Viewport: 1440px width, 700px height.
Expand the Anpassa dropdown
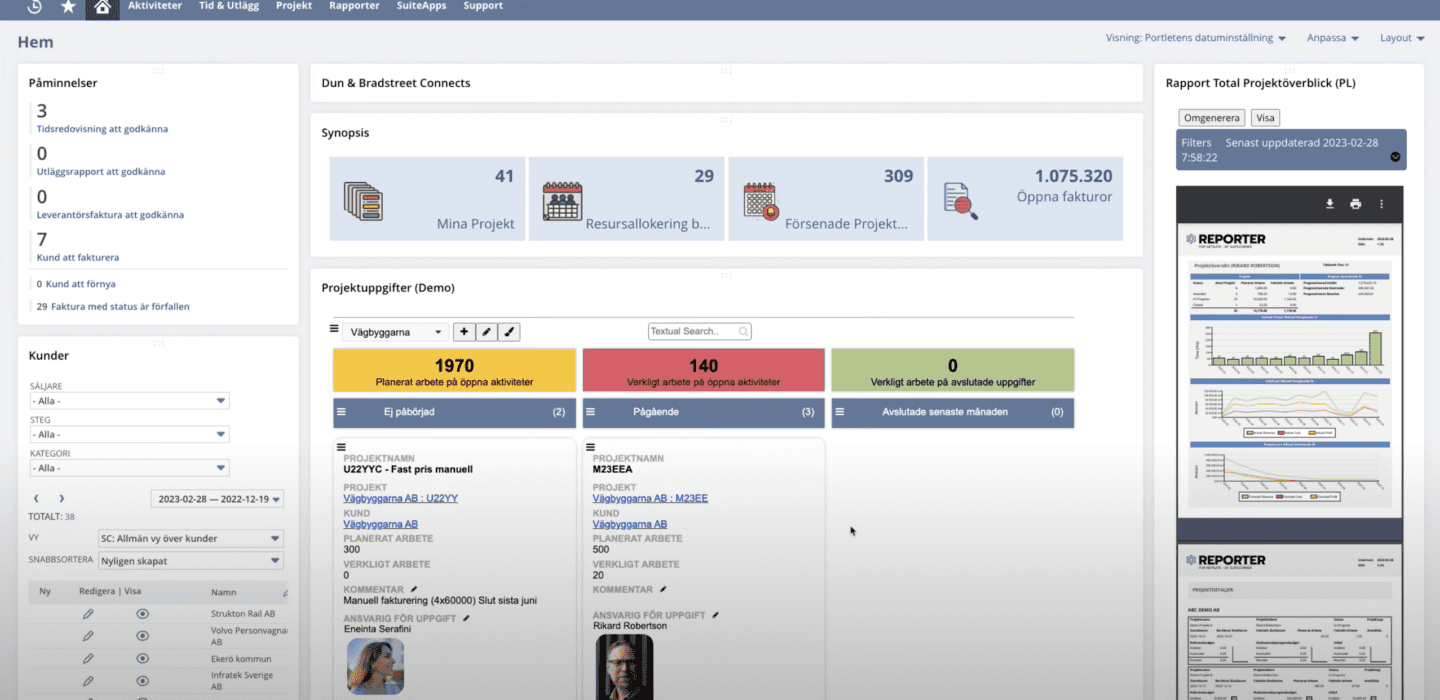(1333, 38)
